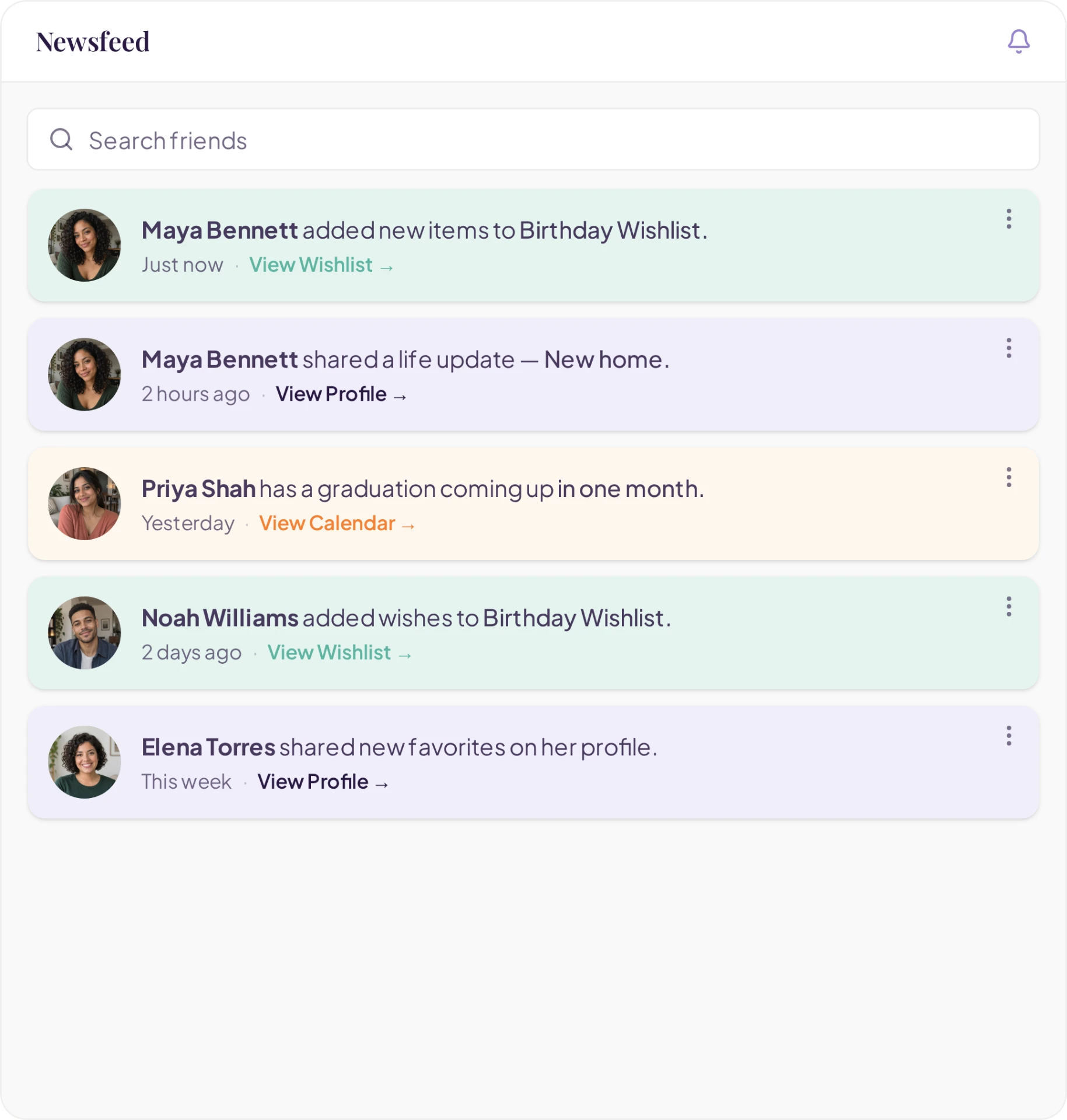Click the Newsfeed title

click(x=93, y=42)
